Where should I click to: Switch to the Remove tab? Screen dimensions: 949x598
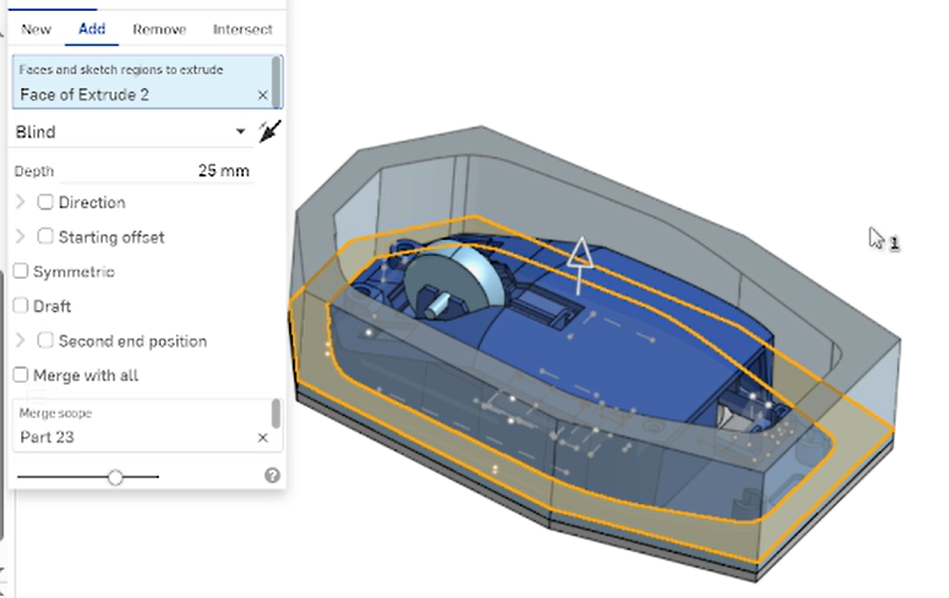point(159,29)
